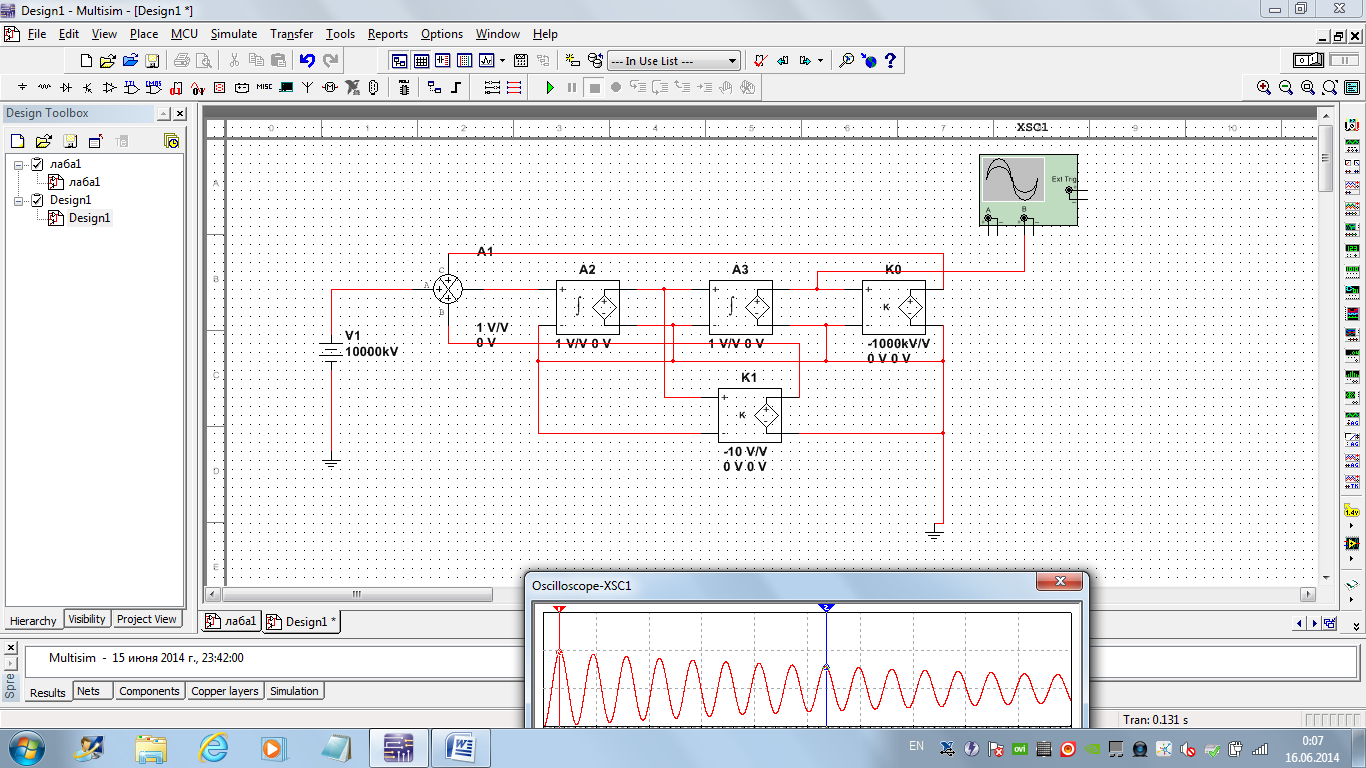Run the simulation with the green play button
The height and width of the screenshot is (768, 1366).
pyautogui.click(x=550, y=88)
